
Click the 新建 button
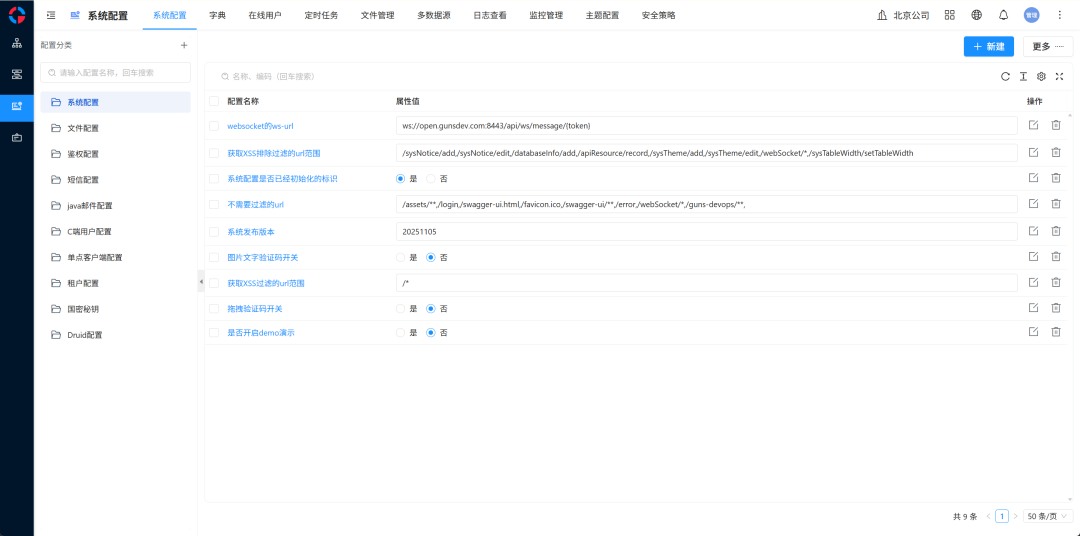pos(988,47)
